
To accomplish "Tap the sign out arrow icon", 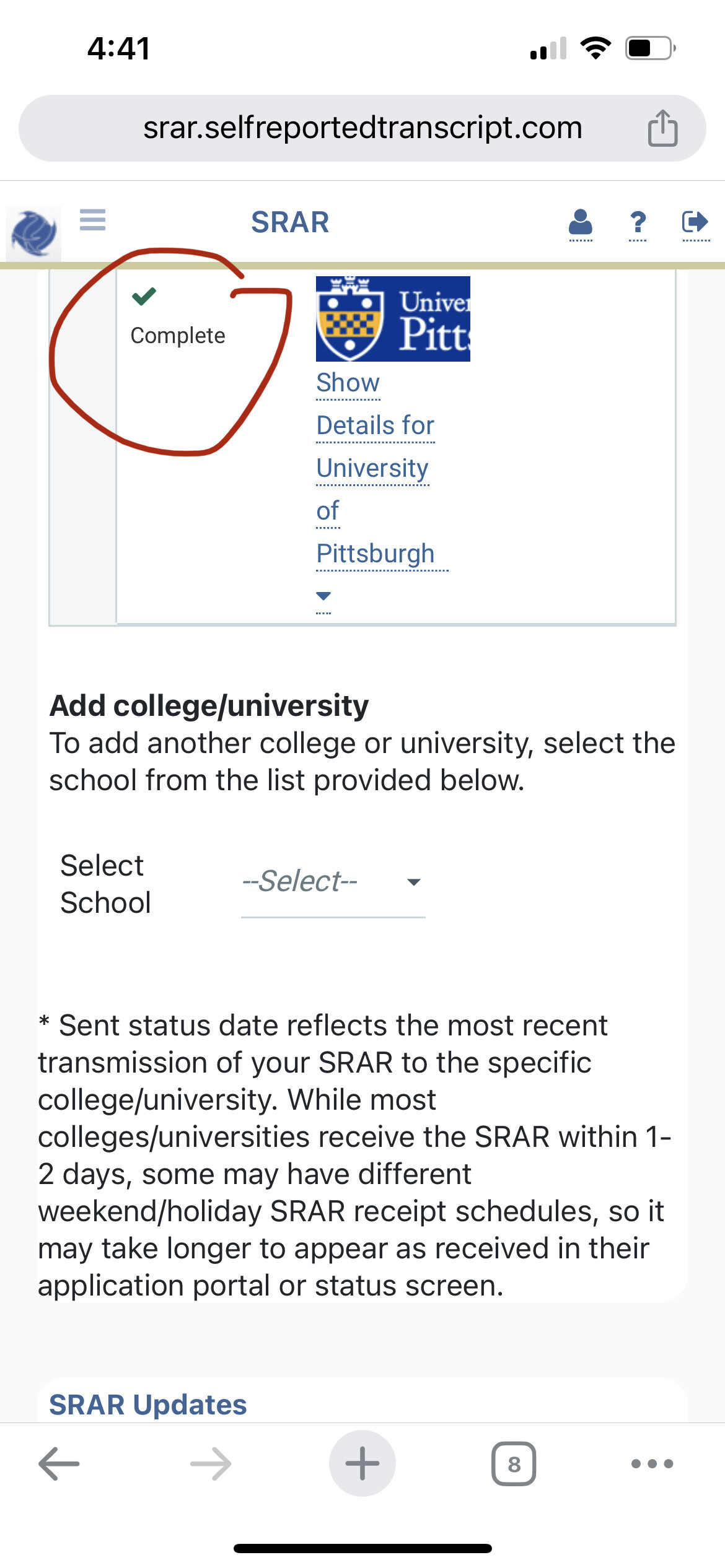I will tap(695, 222).
